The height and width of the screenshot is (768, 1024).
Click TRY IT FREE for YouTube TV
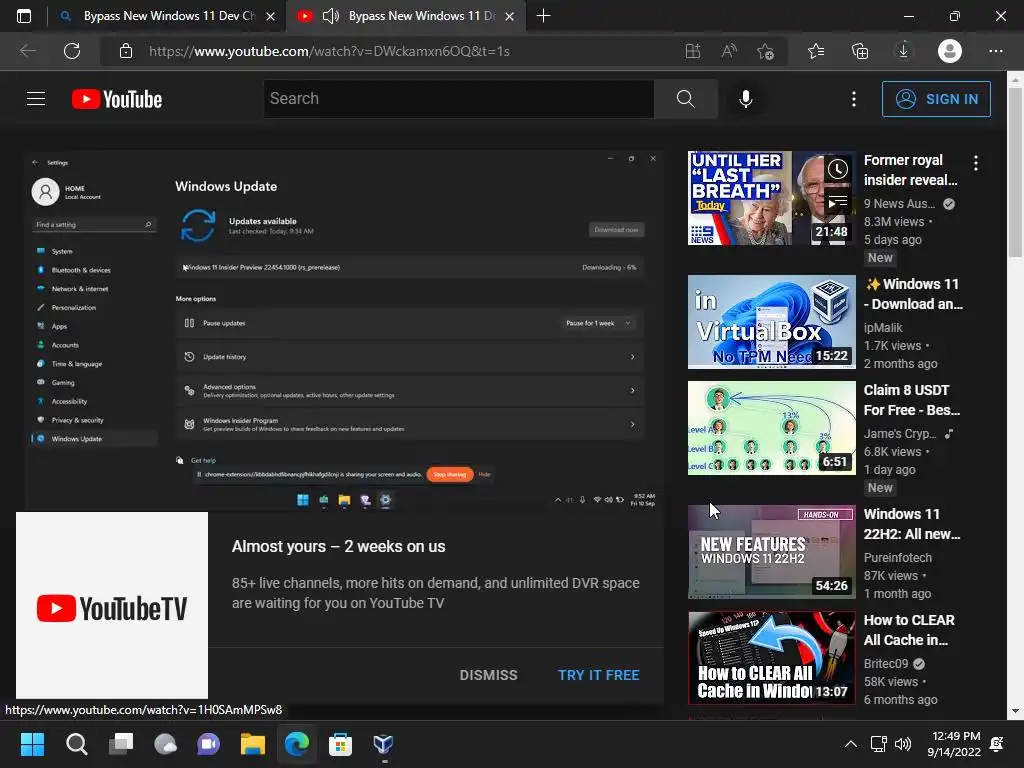point(598,675)
